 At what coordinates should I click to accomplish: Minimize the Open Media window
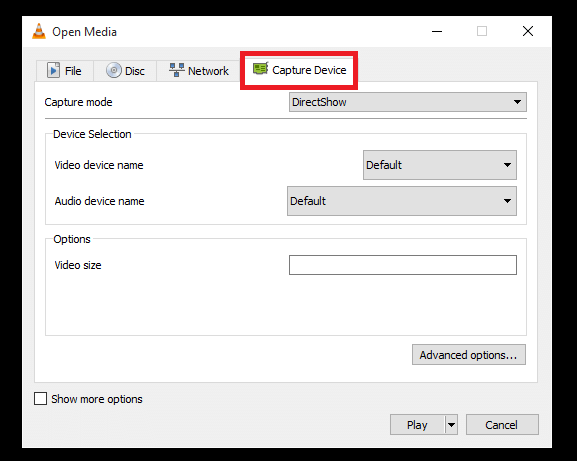(x=437, y=32)
